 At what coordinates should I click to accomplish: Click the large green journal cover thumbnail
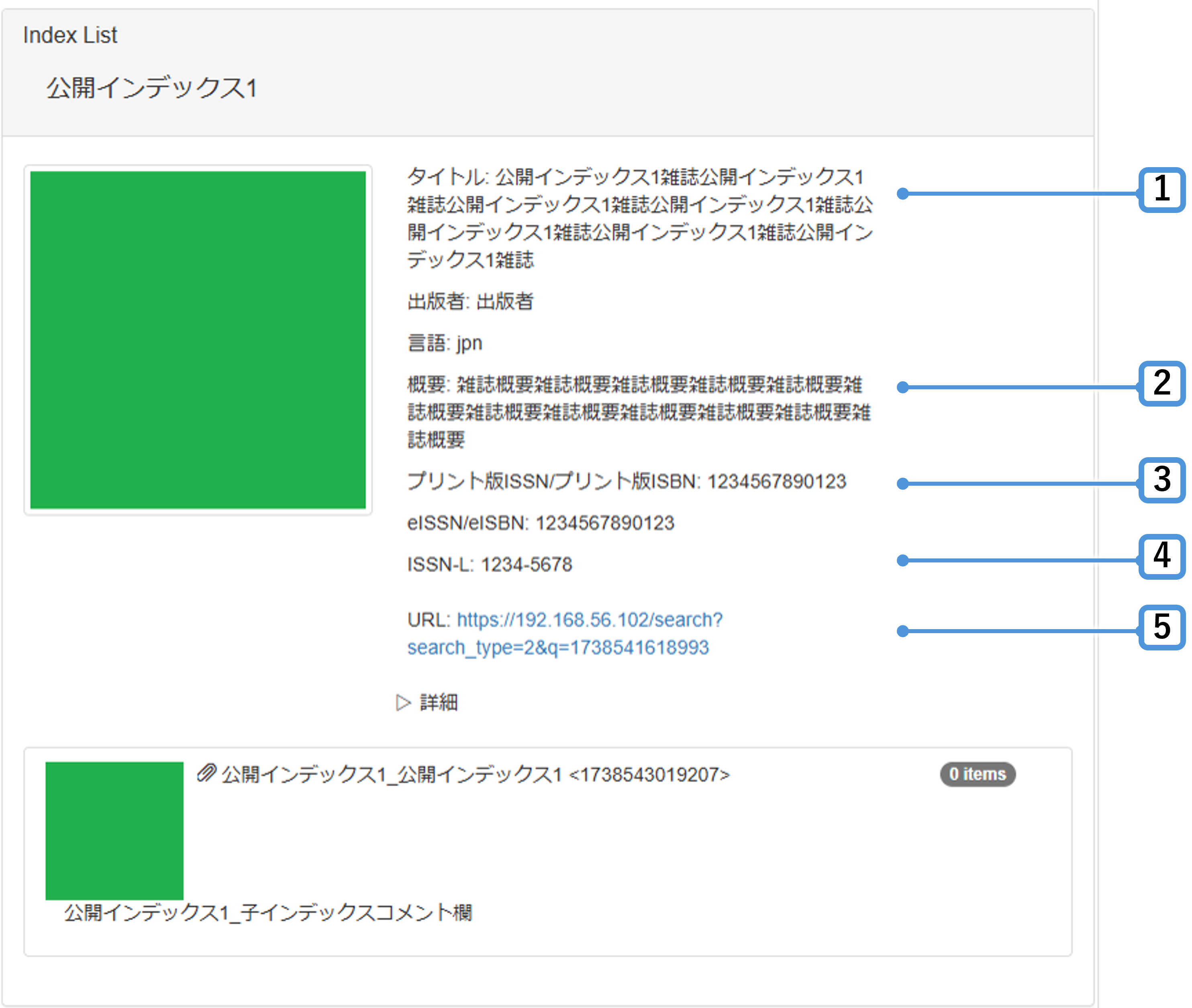[198, 340]
